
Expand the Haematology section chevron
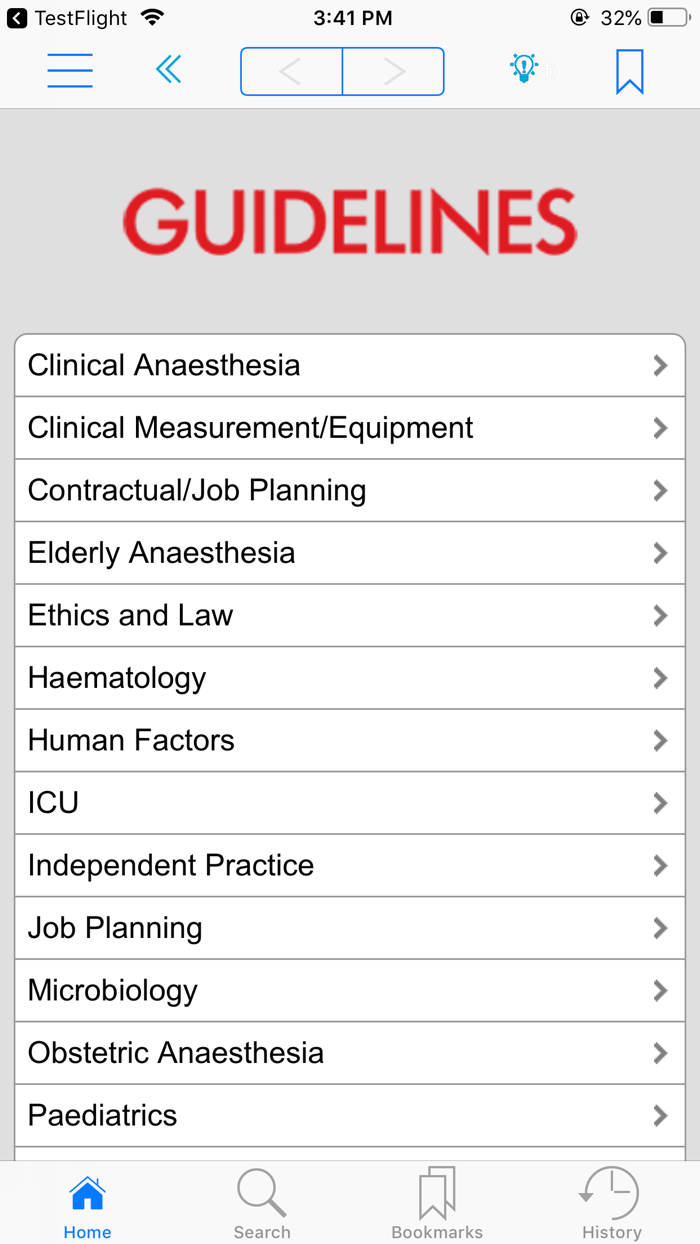pyautogui.click(x=659, y=677)
